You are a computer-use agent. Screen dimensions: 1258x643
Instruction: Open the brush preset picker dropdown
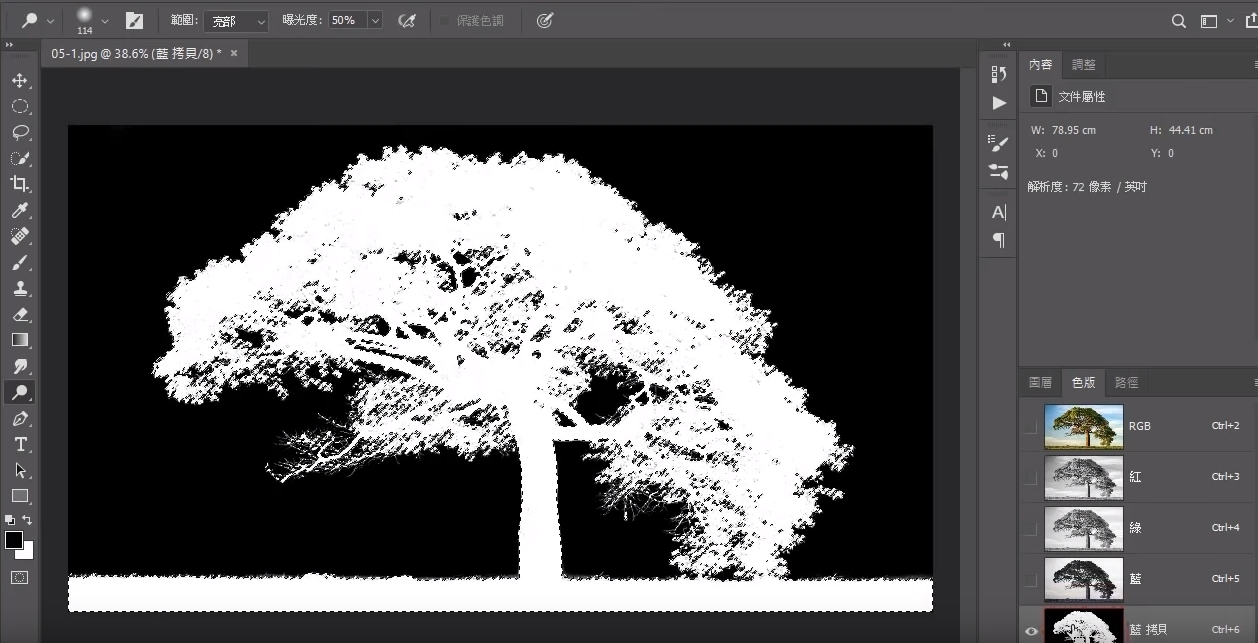[x=104, y=18]
